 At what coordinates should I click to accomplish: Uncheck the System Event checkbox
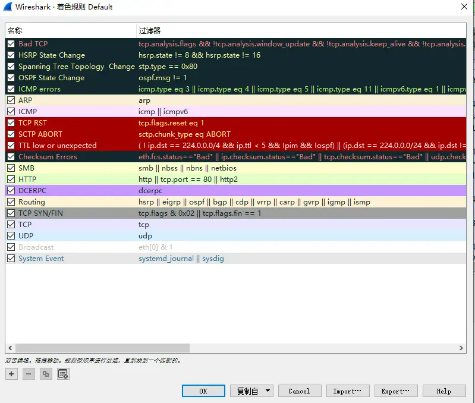[11, 258]
